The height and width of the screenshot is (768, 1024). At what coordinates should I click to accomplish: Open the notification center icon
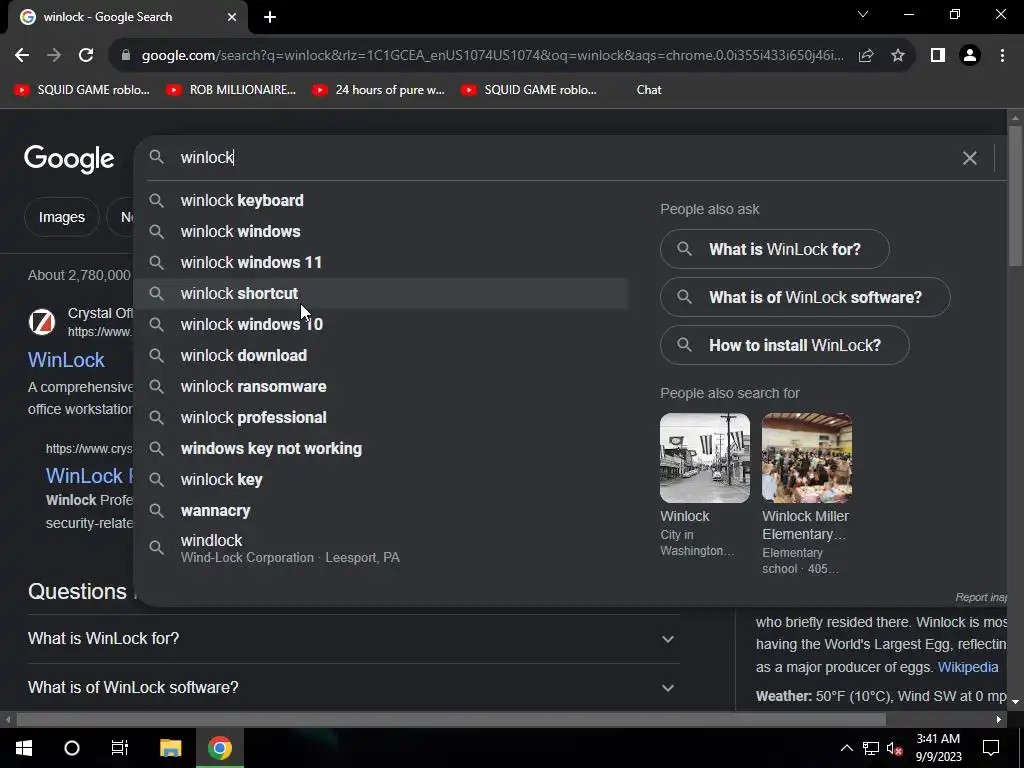[x=991, y=748]
